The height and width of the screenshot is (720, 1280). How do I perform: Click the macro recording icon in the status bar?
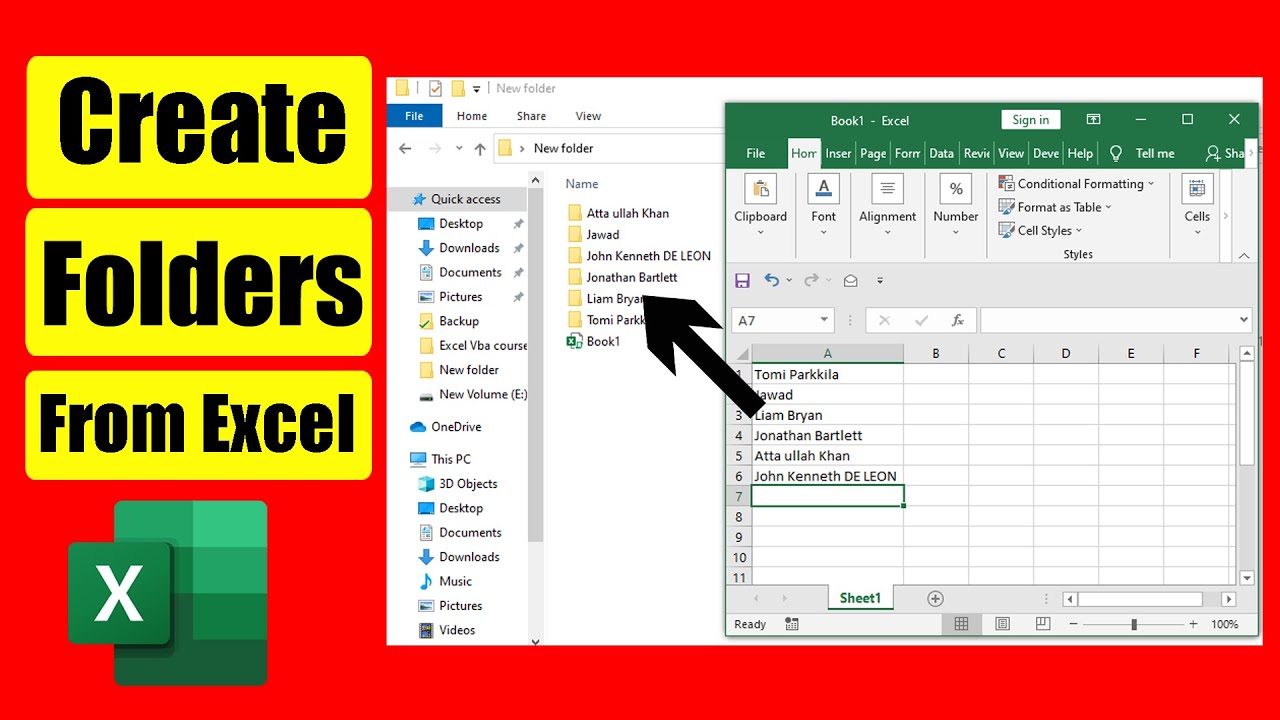click(792, 624)
